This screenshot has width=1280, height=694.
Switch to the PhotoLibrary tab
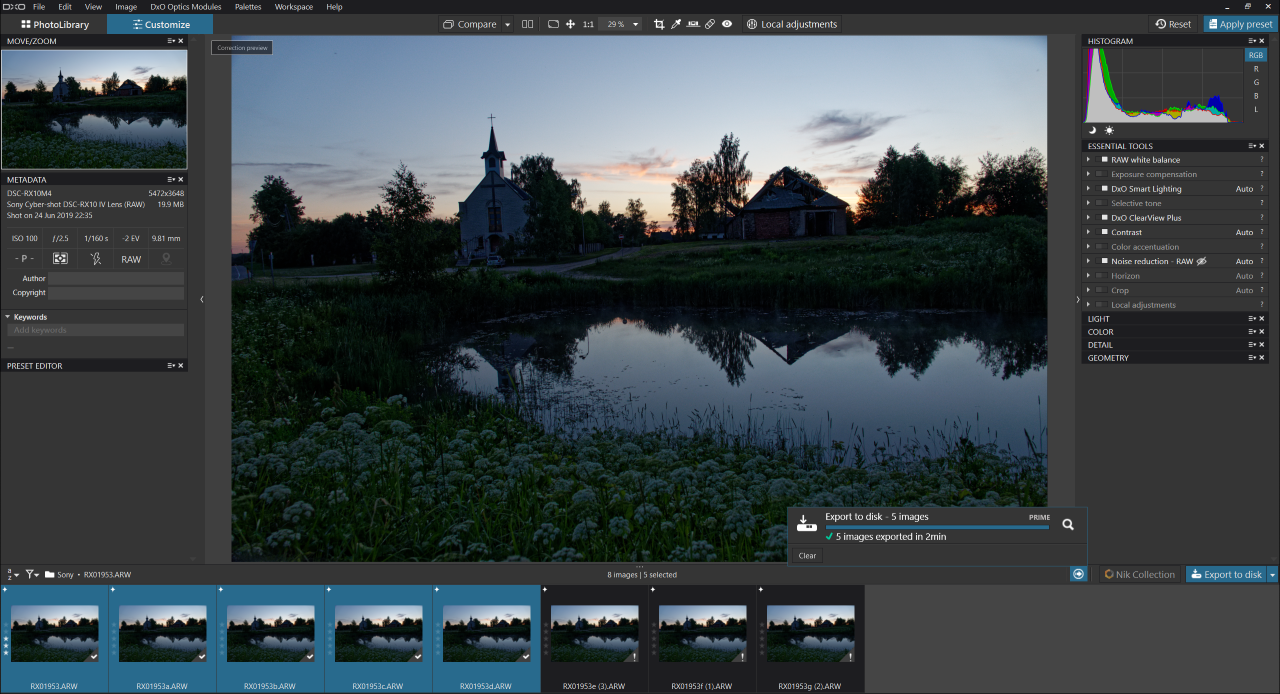tap(55, 24)
